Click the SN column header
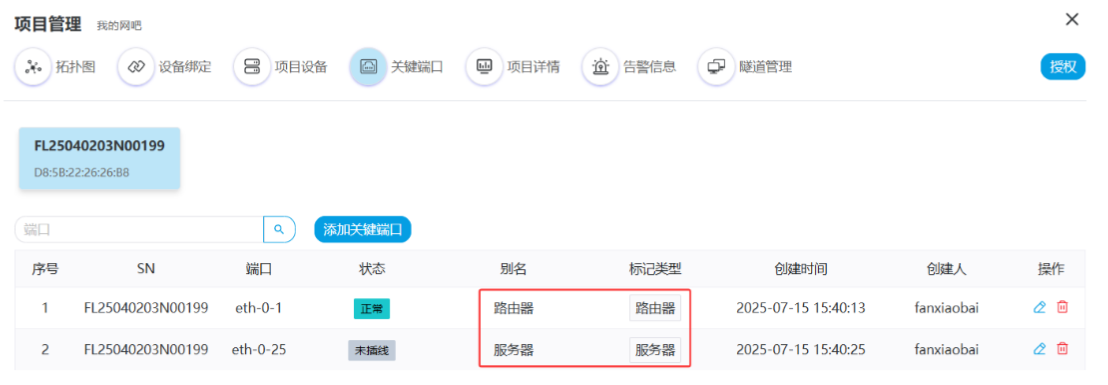The width and height of the screenshot is (1108, 385). pyautogui.click(x=146, y=268)
